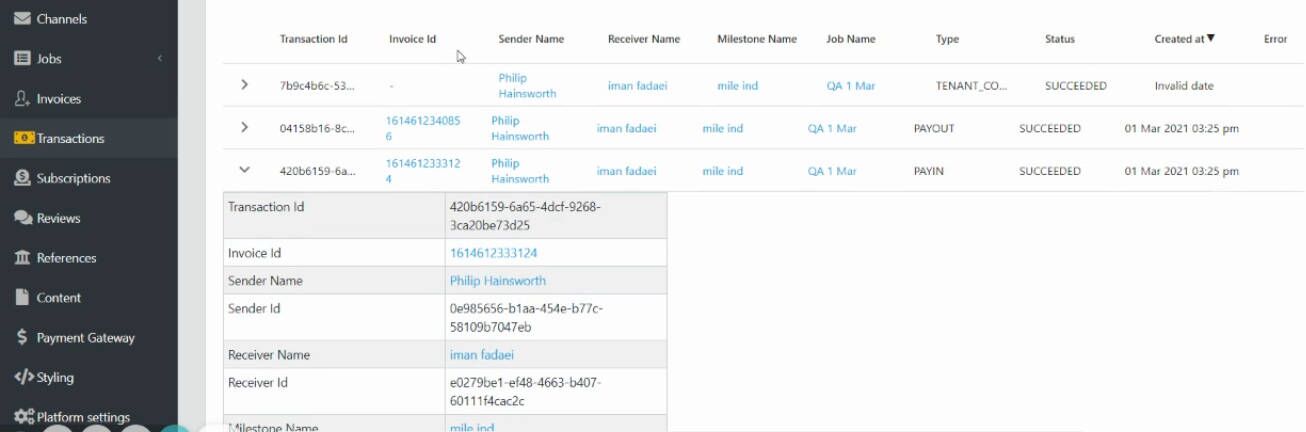This screenshot has height=432, width=1306.
Task: Collapse the Jobs submenu arrow
Action: (160, 59)
